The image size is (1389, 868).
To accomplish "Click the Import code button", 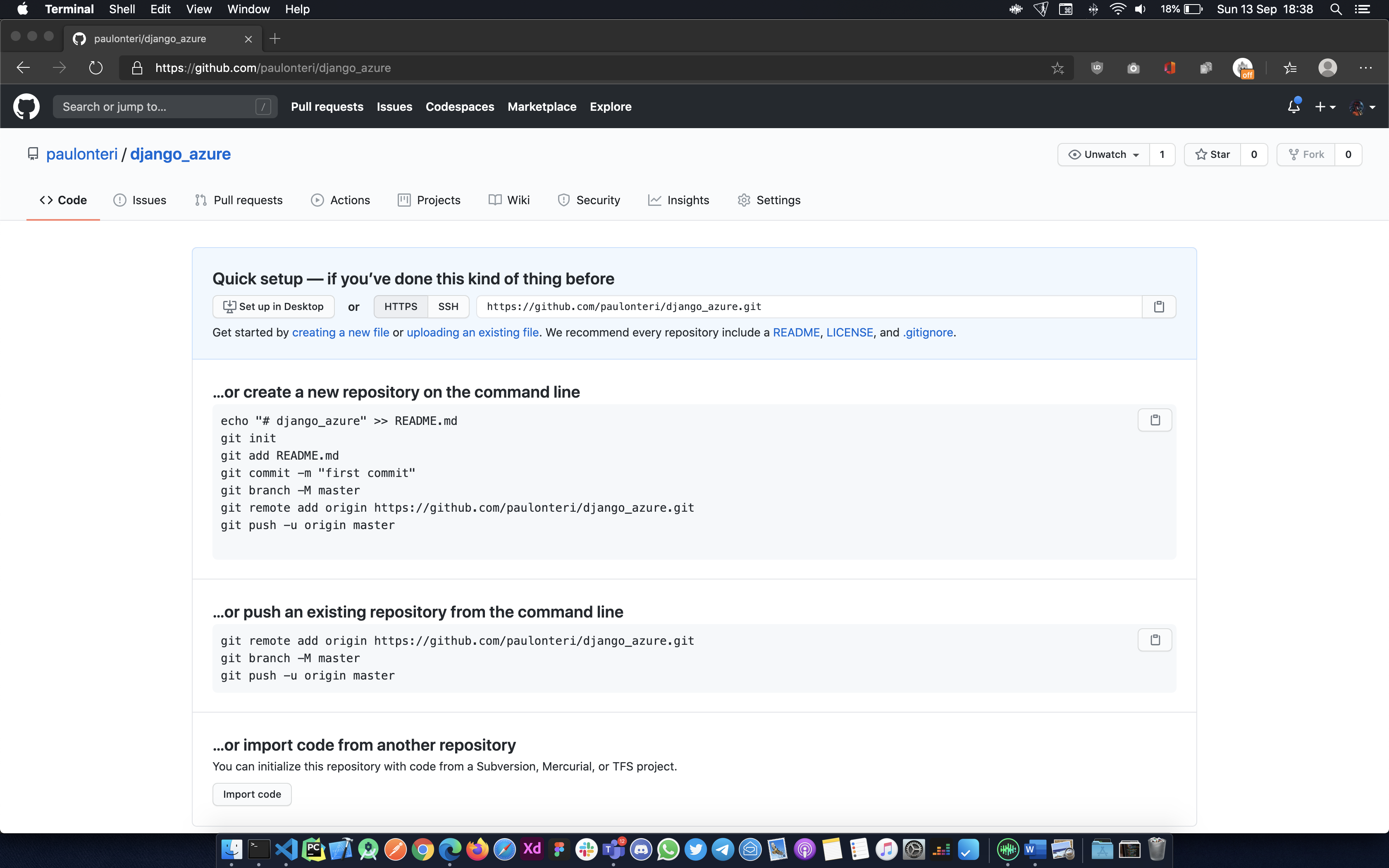I will pyautogui.click(x=251, y=794).
